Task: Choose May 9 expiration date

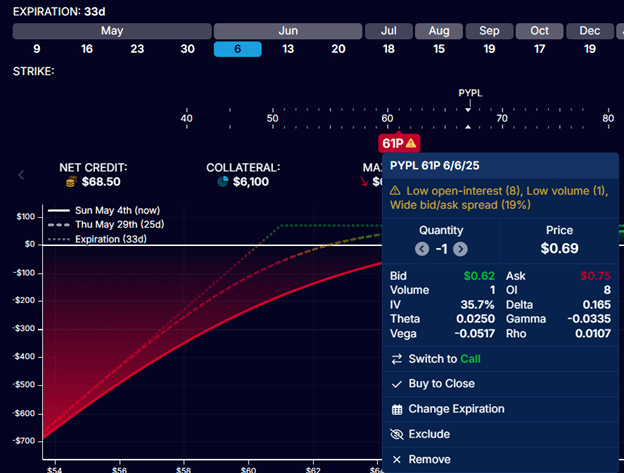Action: pyautogui.click(x=37, y=49)
